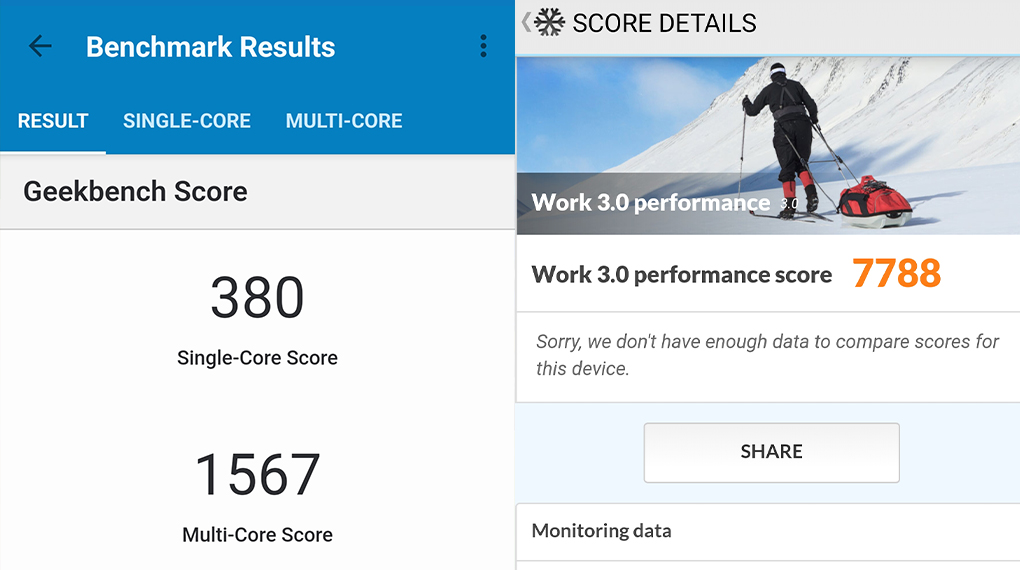The height and width of the screenshot is (570, 1020).
Task: Click the PCMark snowflake logo
Action: [x=549, y=22]
